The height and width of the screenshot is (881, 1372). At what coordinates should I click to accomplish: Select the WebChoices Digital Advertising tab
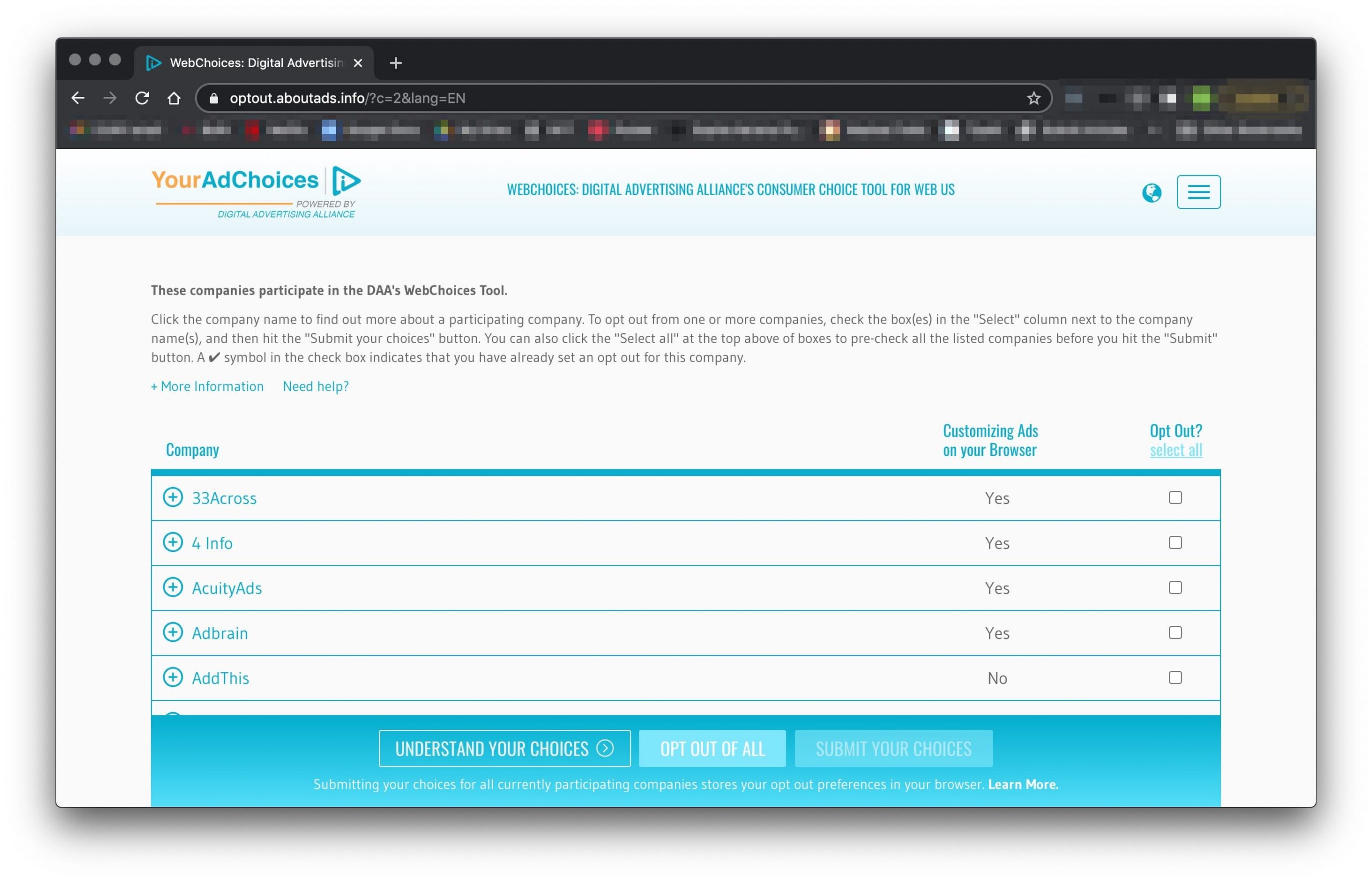(254, 63)
